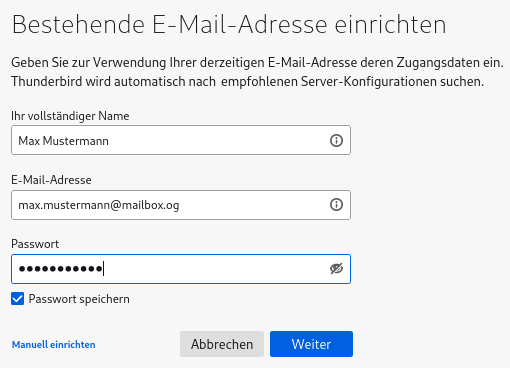Cancel setup with Abbrechen button
The height and width of the screenshot is (368, 510).
(x=222, y=344)
